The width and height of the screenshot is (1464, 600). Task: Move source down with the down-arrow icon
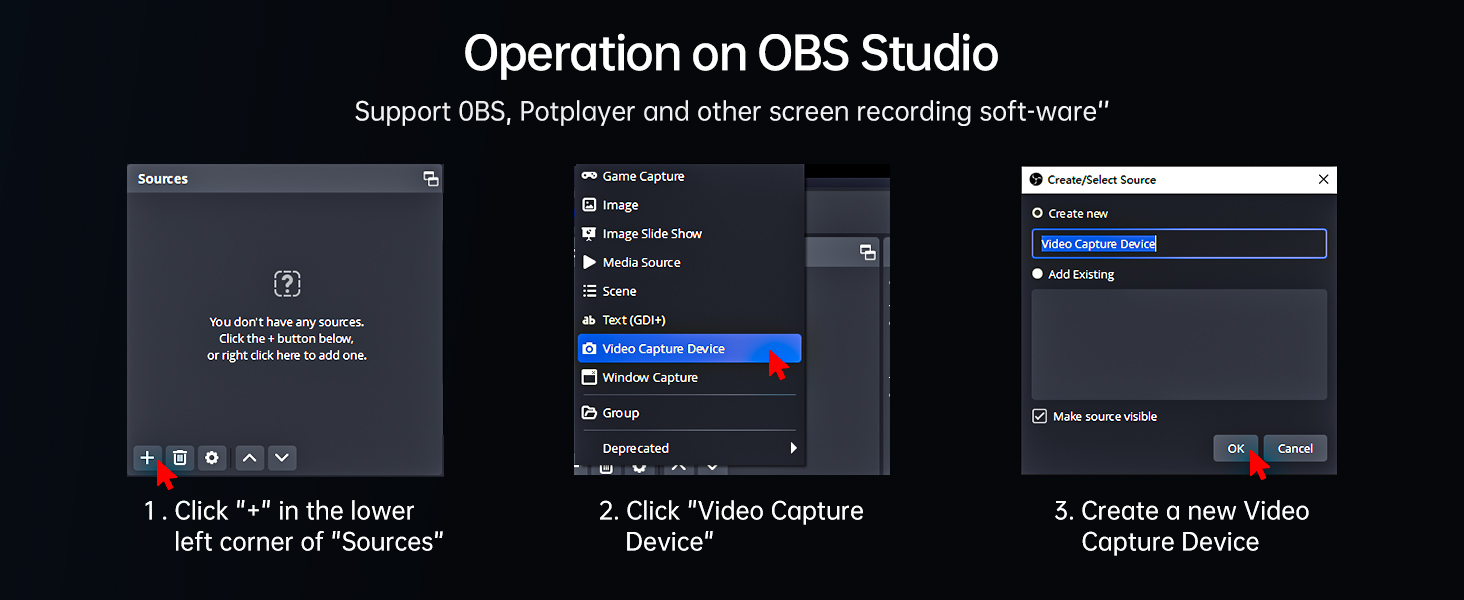[x=281, y=457]
